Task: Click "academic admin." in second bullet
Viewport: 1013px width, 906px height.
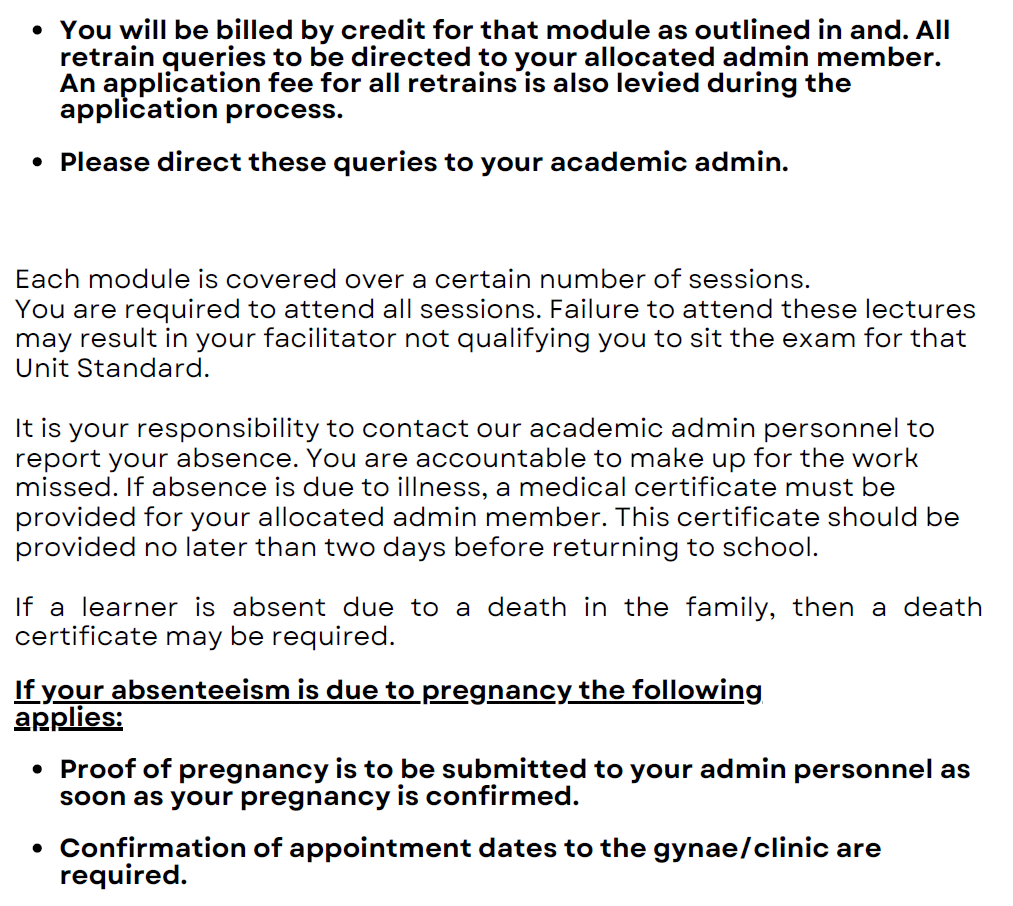Action: [669, 162]
